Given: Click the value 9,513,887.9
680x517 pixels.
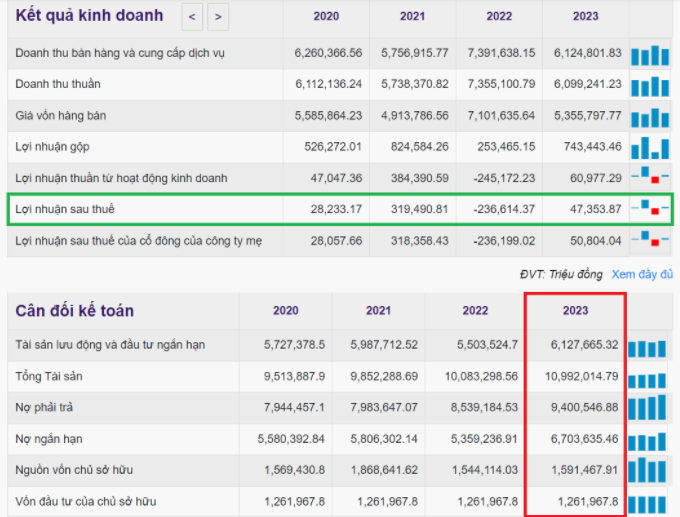Looking at the screenshot, I should tap(294, 376).
